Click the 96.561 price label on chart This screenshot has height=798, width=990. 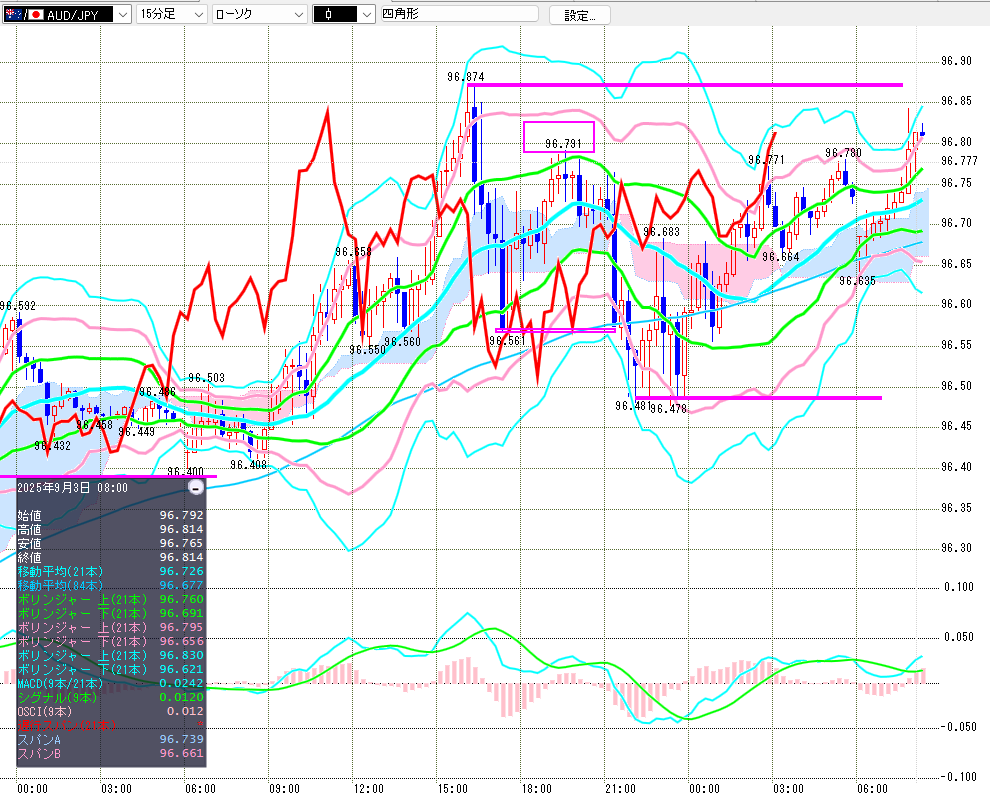click(x=507, y=341)
